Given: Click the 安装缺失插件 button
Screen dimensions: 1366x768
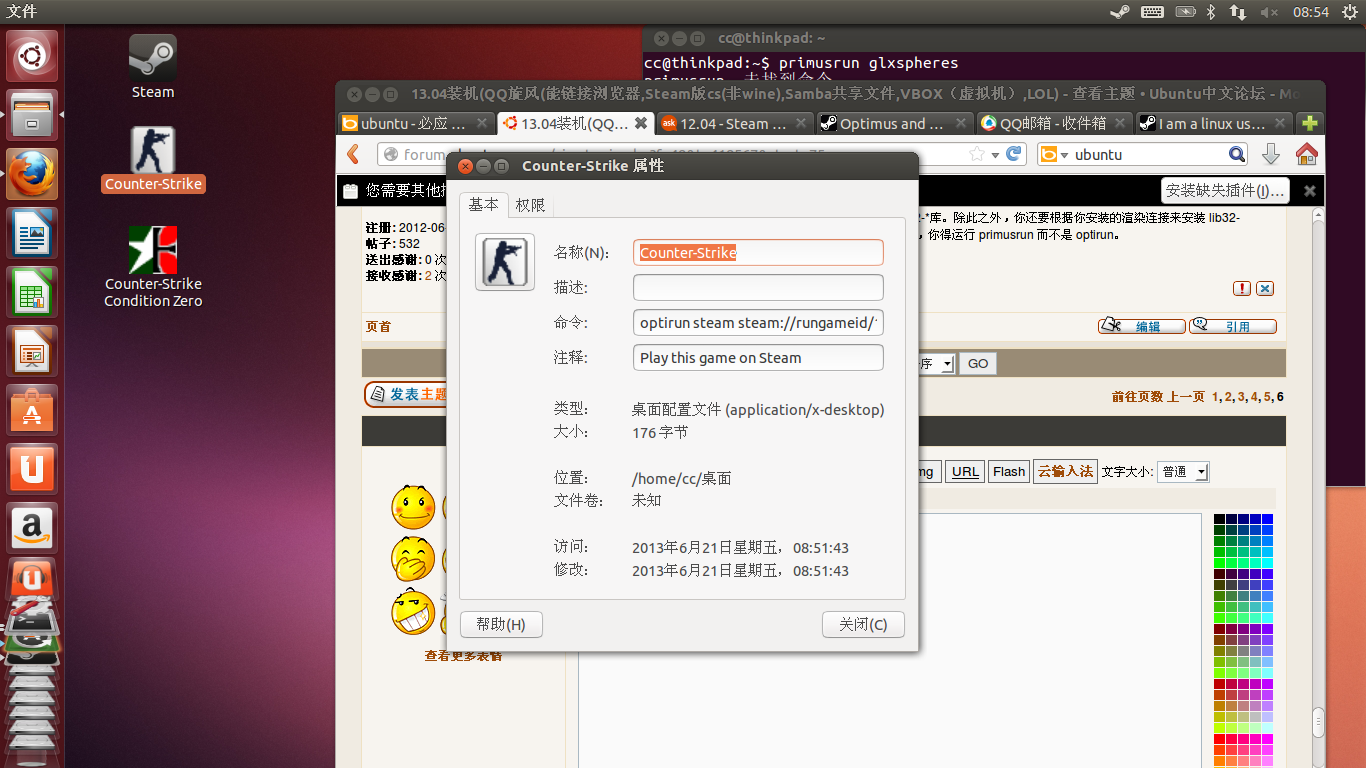Looking at the screenshot, I should [x=1225, y=190].
